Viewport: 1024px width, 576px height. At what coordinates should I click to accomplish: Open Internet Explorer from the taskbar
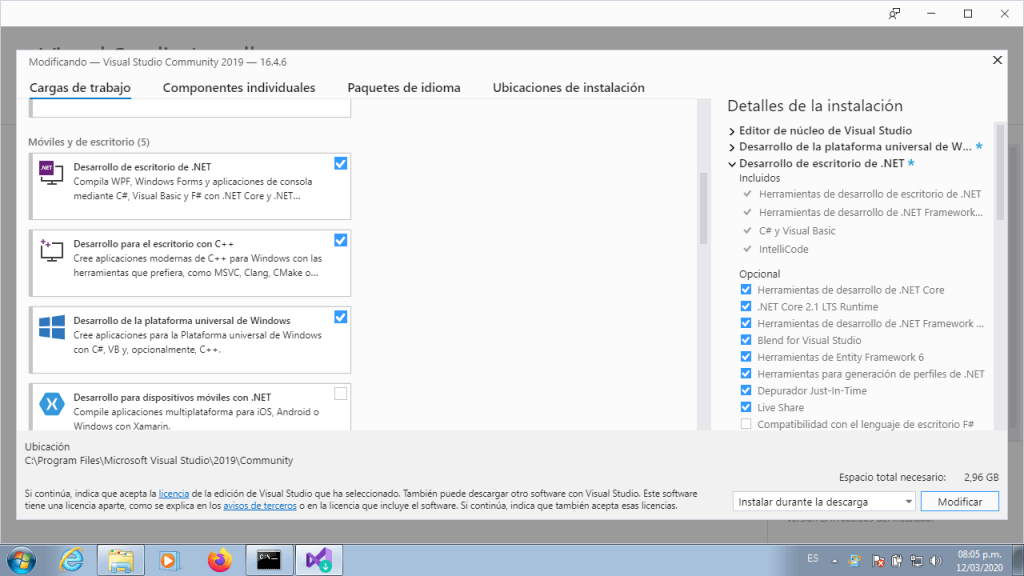click(72, 559)
